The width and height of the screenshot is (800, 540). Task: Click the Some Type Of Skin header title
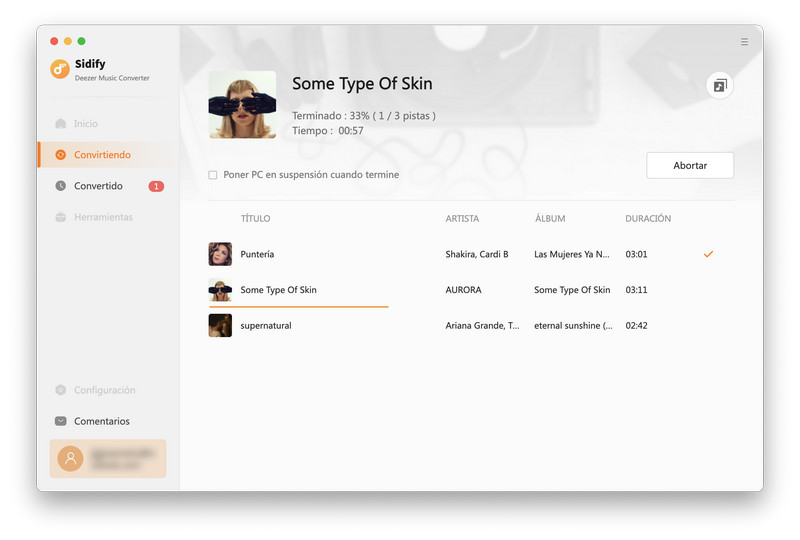coord(362,84)
